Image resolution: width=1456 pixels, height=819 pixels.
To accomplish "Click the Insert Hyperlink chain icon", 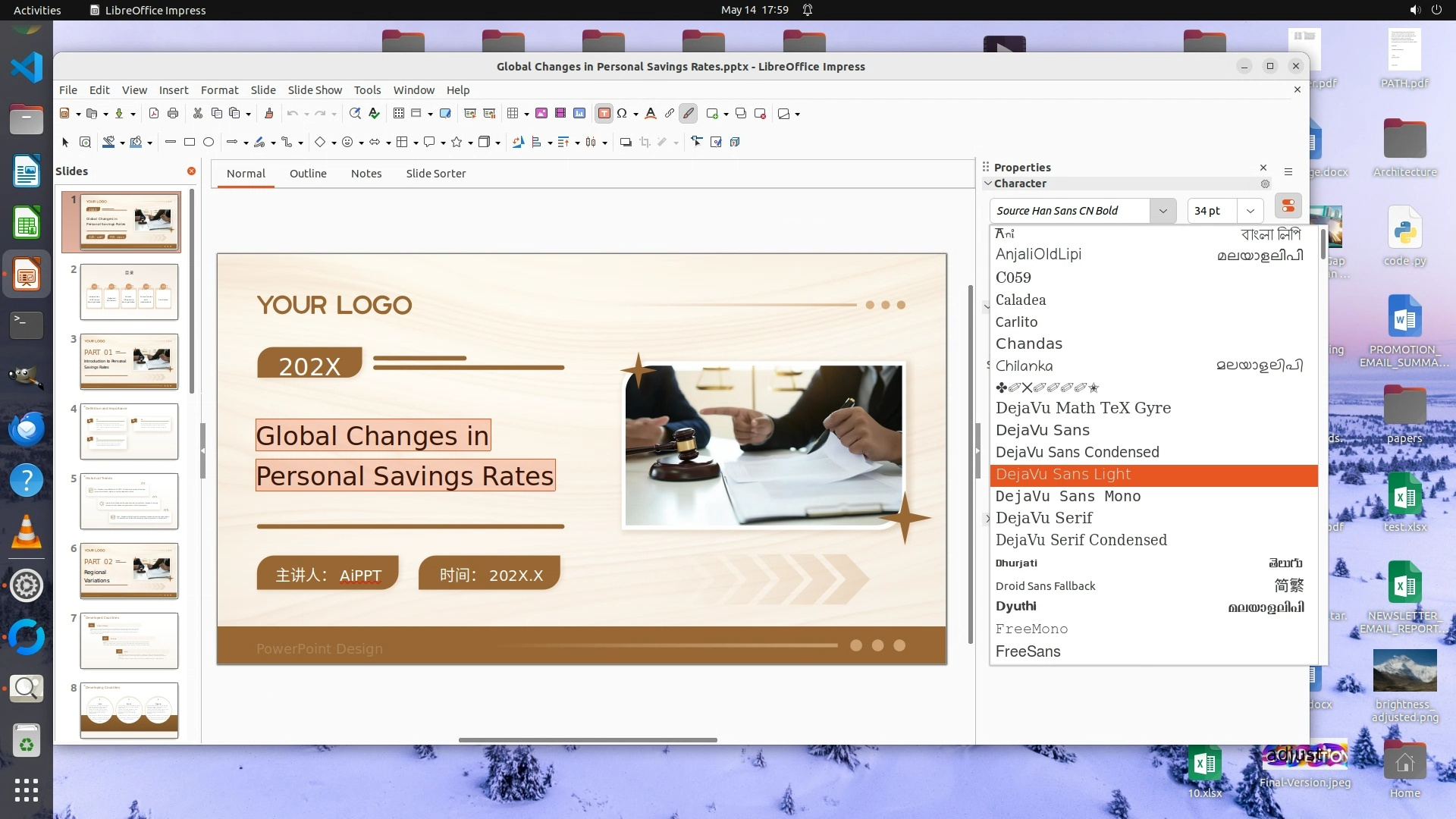I will (x=669, y=114).
